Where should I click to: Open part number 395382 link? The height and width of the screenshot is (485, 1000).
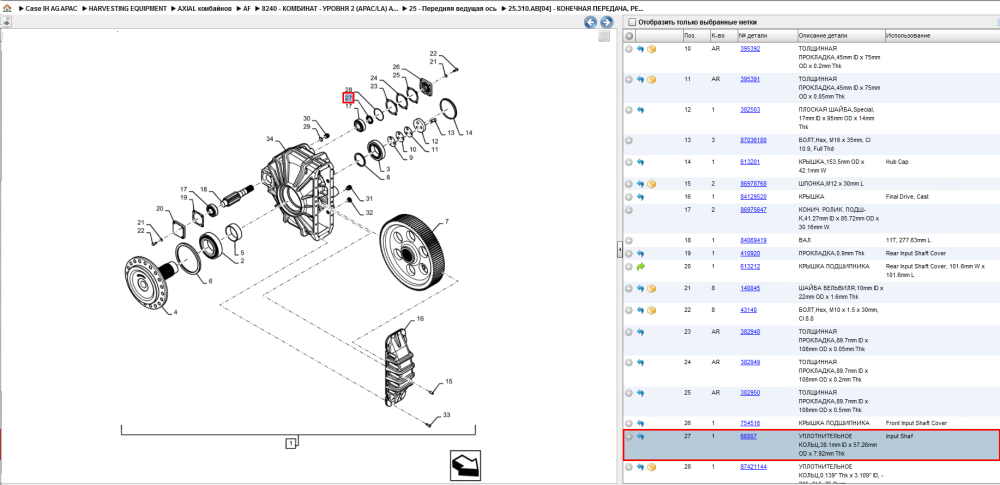click(750, 48)
